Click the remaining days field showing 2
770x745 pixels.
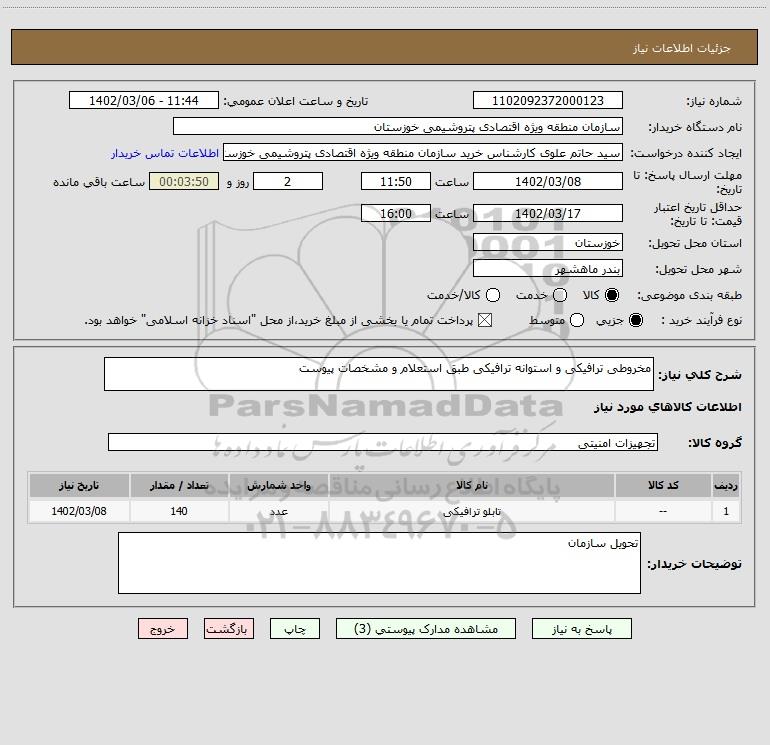288,181
